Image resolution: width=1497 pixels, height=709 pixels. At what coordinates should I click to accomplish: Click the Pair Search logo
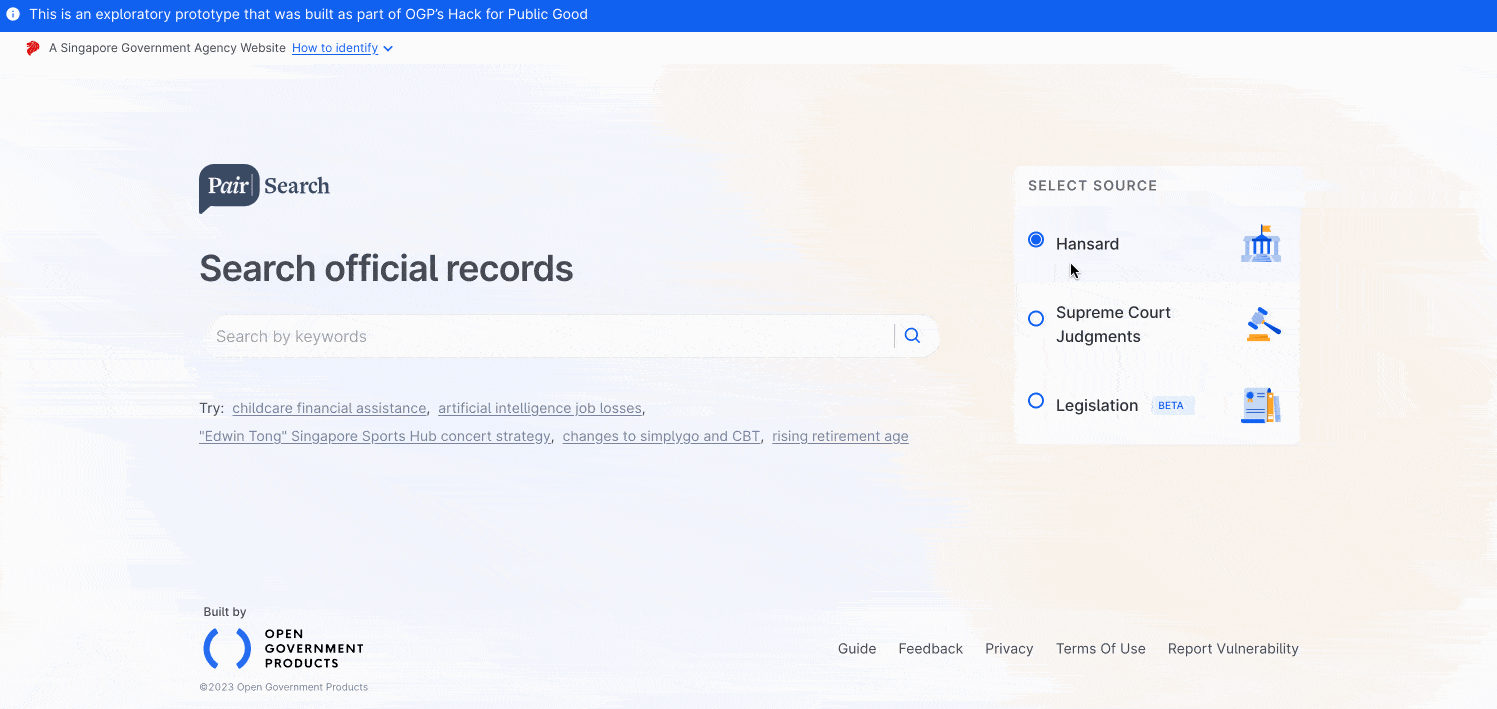pyautogui.click(x=264, y=188)
